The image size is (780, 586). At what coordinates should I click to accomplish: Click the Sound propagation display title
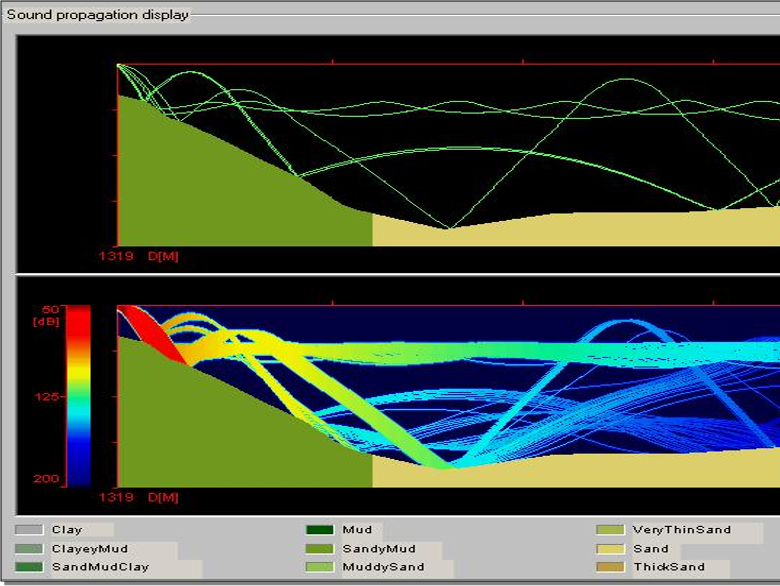coord(97,15)
